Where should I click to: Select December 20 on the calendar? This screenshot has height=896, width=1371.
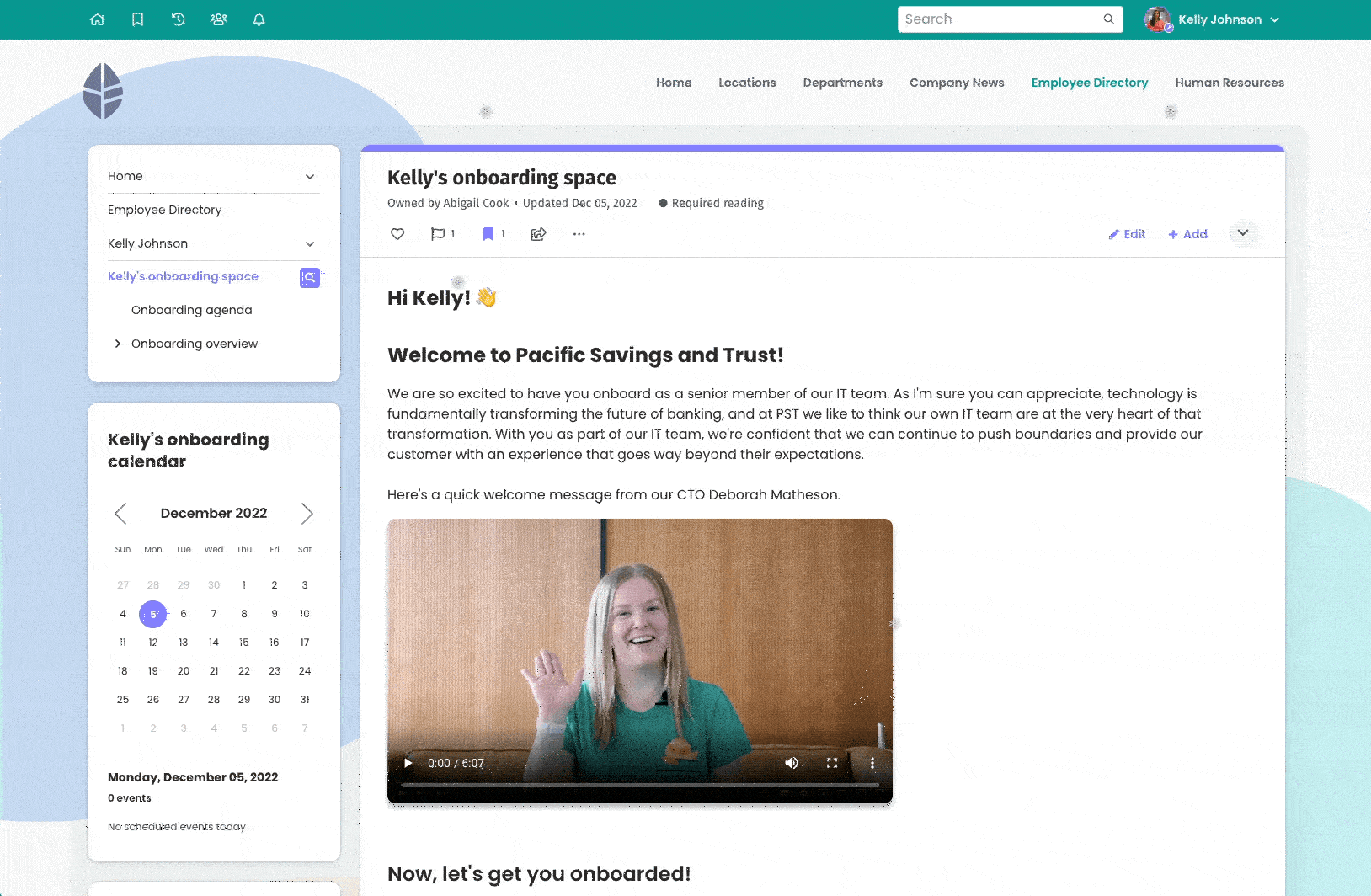click(184, 671)
